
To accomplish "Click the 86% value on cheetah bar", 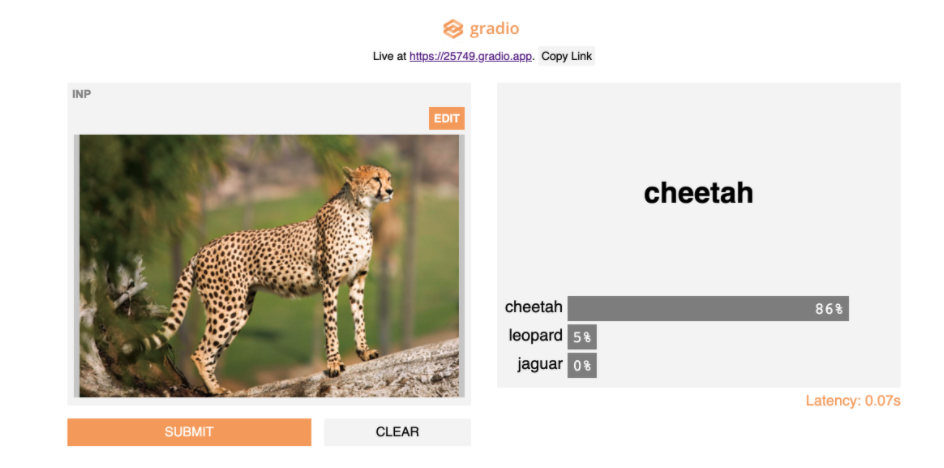I will 829,309.
